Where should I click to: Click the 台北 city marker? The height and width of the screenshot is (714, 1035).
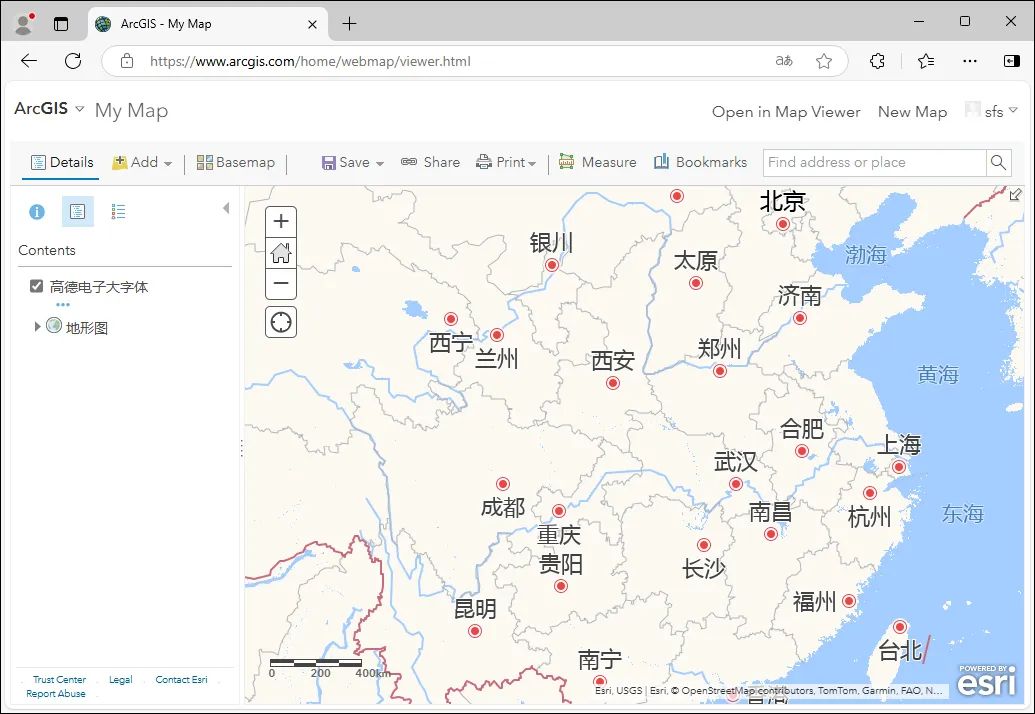click(x=900, y=627)
